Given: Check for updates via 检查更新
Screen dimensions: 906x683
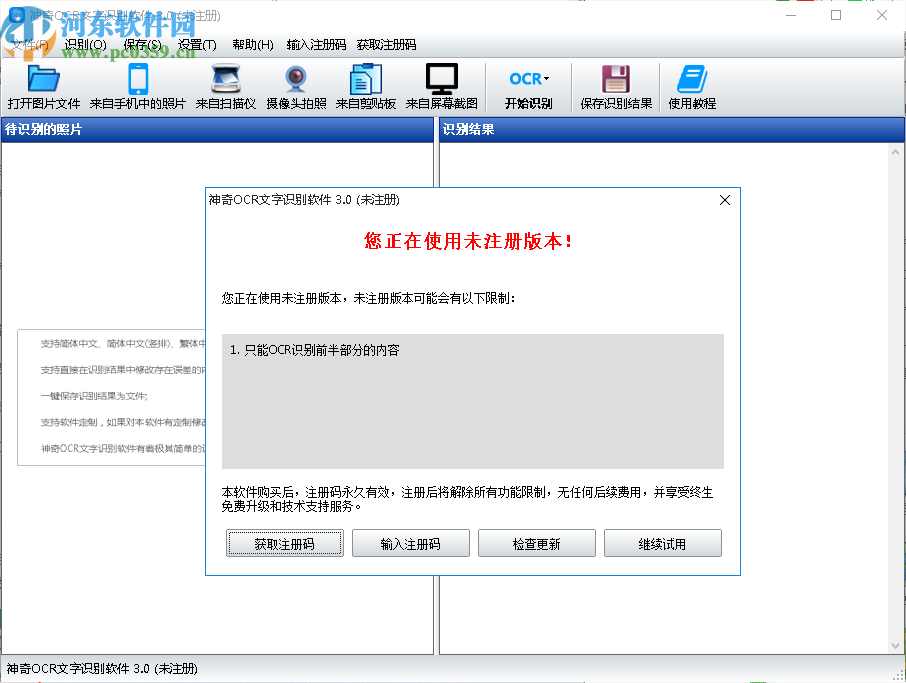Looking at the screenshot, I should tap(536, 543).
